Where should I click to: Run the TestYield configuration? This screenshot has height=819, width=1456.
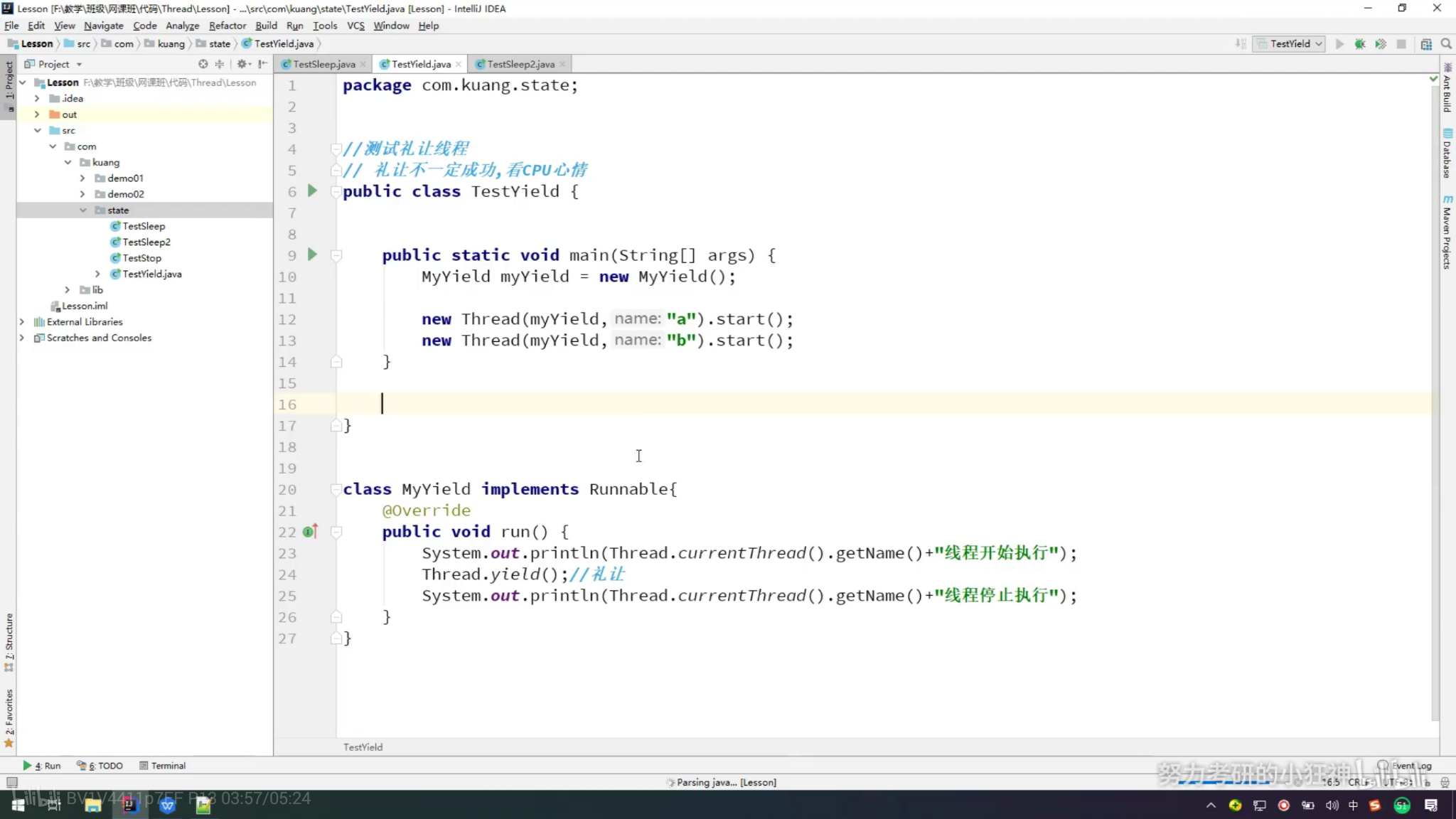(1339, 44)
